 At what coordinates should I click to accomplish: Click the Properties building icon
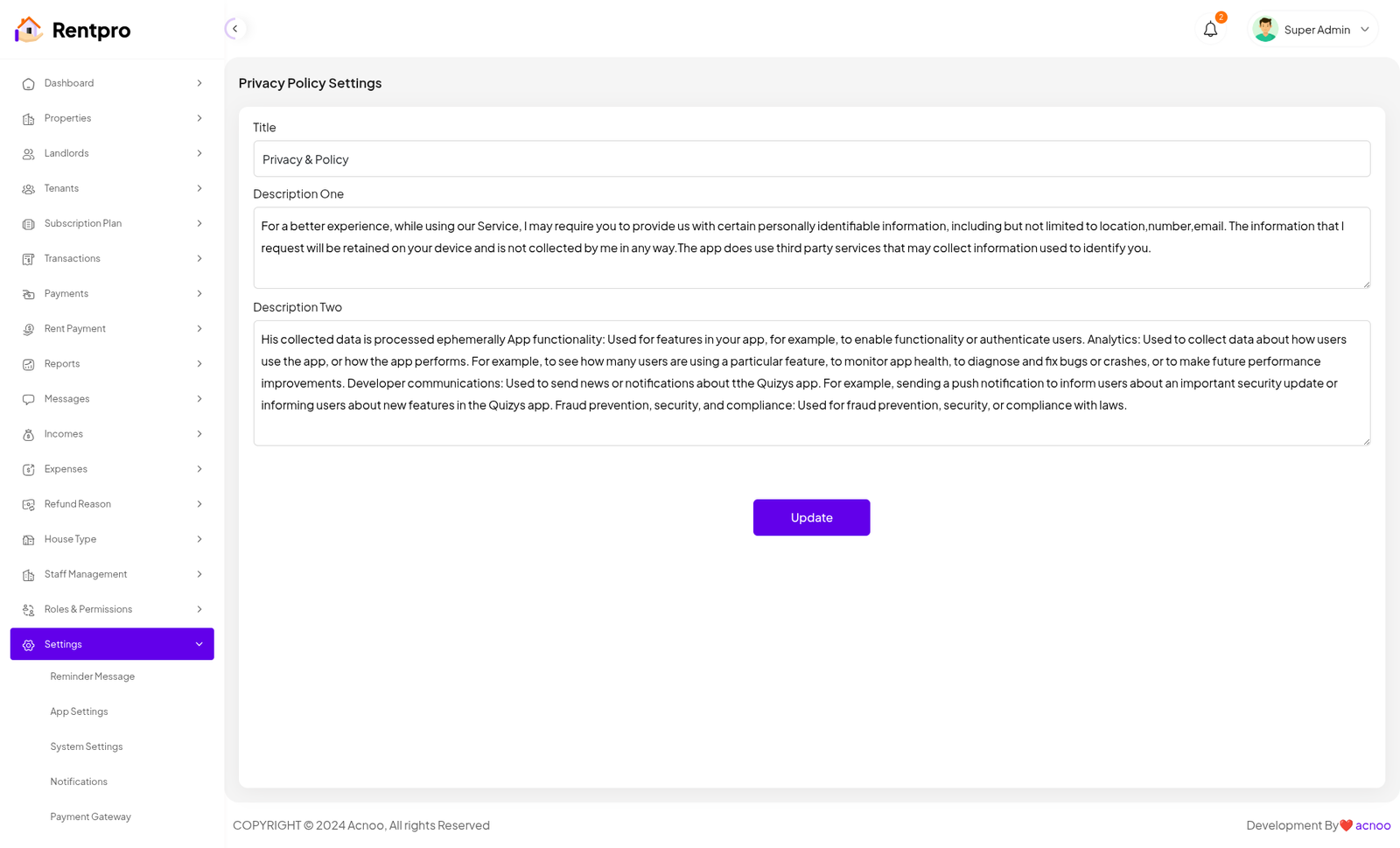28,119
